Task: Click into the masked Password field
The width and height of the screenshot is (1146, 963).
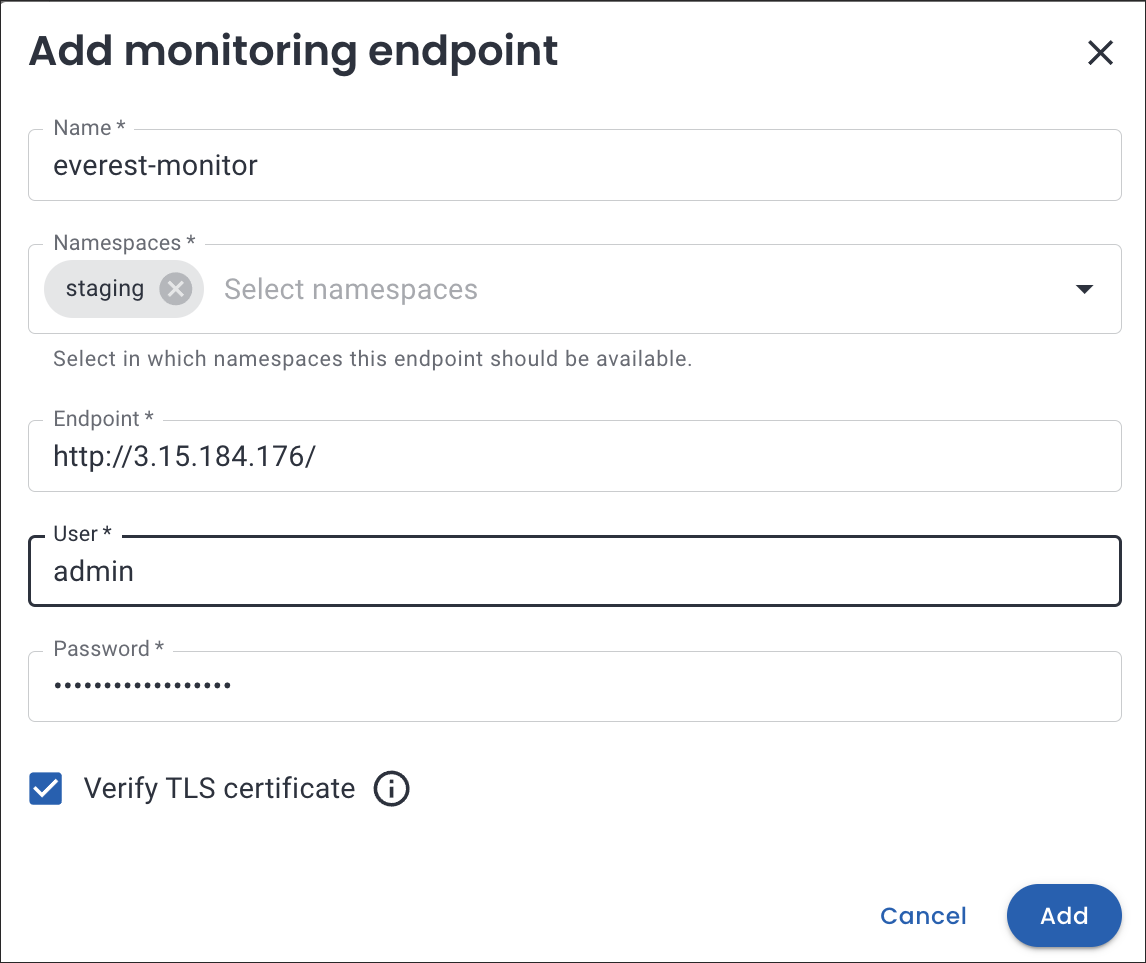Action: tap(574, 687)
